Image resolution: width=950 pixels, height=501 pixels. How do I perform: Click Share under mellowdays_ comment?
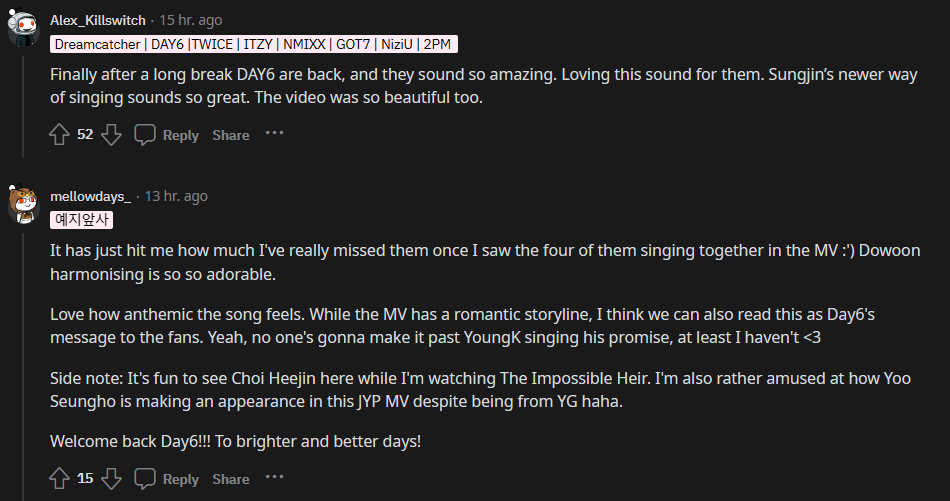tap(230, 479)
